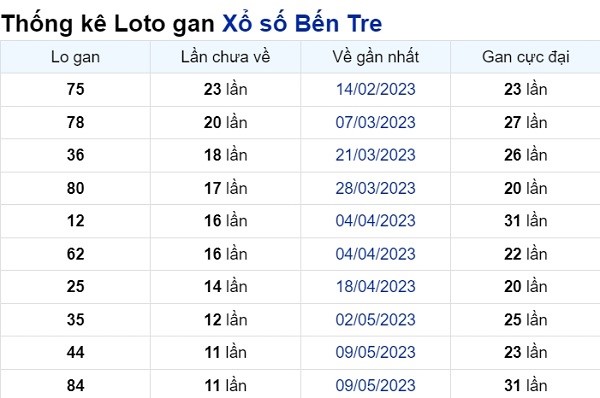Image resolution: width=600 pixels, height=398 pixels.
Task: Open the 28/03/2023 draw date
Action: pyautogui.click(x=375, y=188)
